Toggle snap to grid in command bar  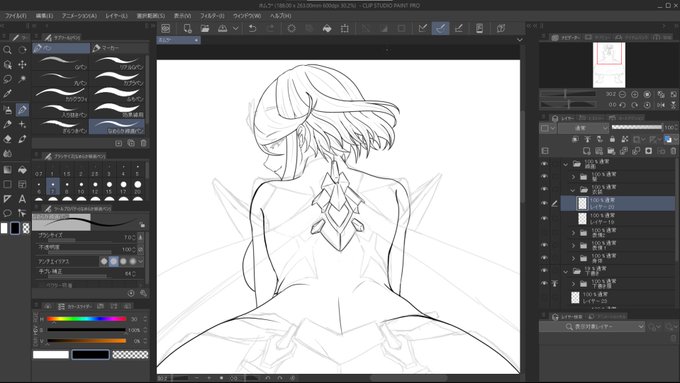click(x=458, y=29)
